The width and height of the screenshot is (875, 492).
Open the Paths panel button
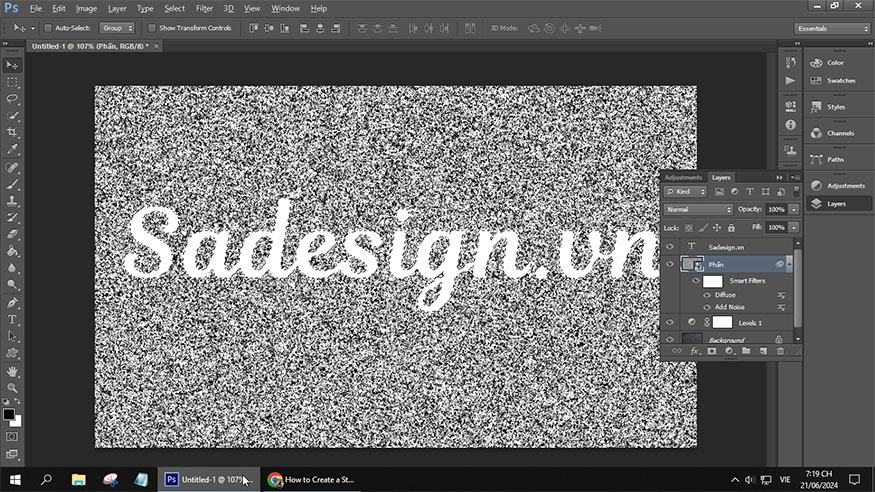coord(838,160)
